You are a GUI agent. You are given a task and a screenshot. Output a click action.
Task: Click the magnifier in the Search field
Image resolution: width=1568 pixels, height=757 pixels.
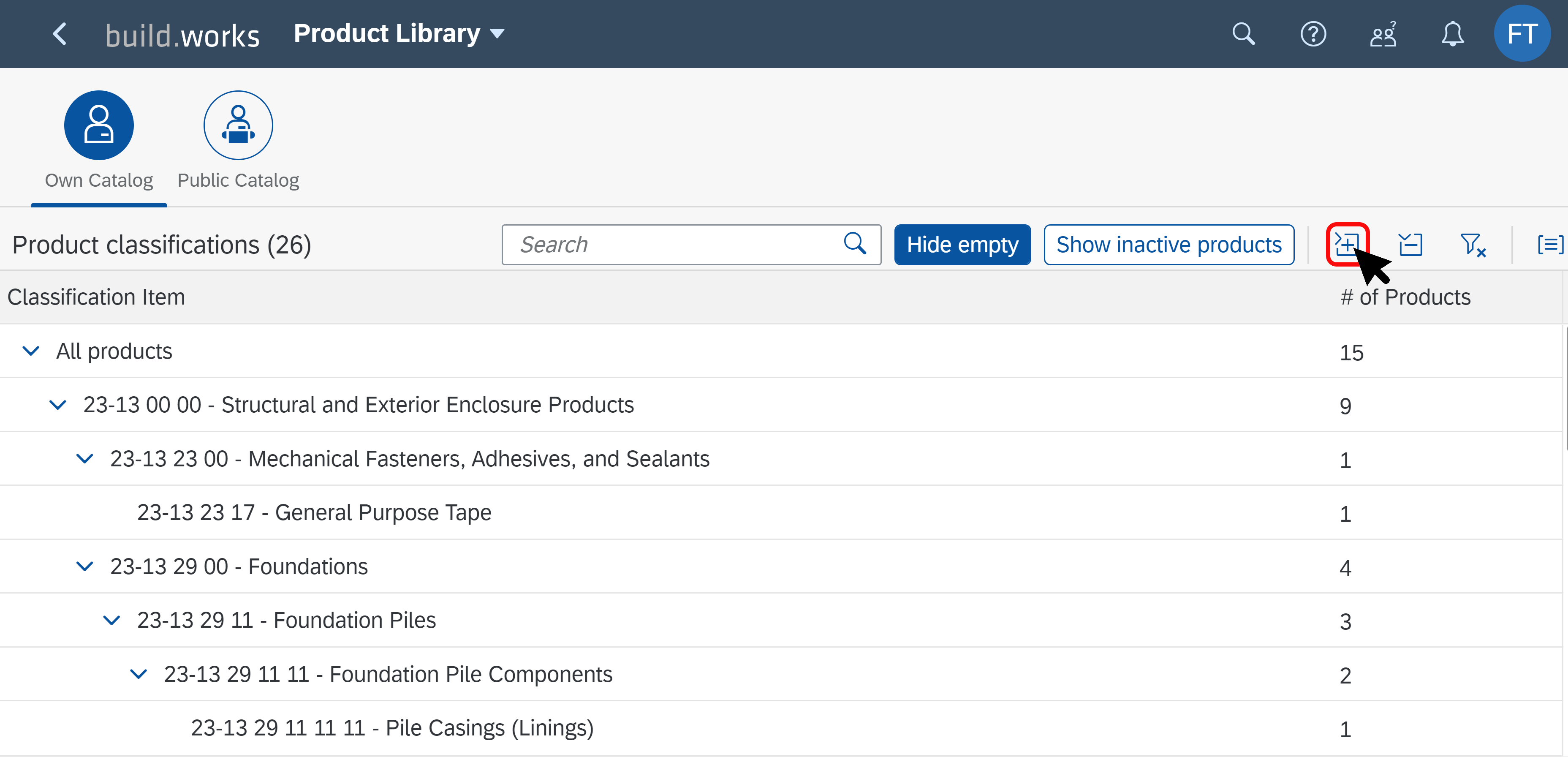coord(855,244)
